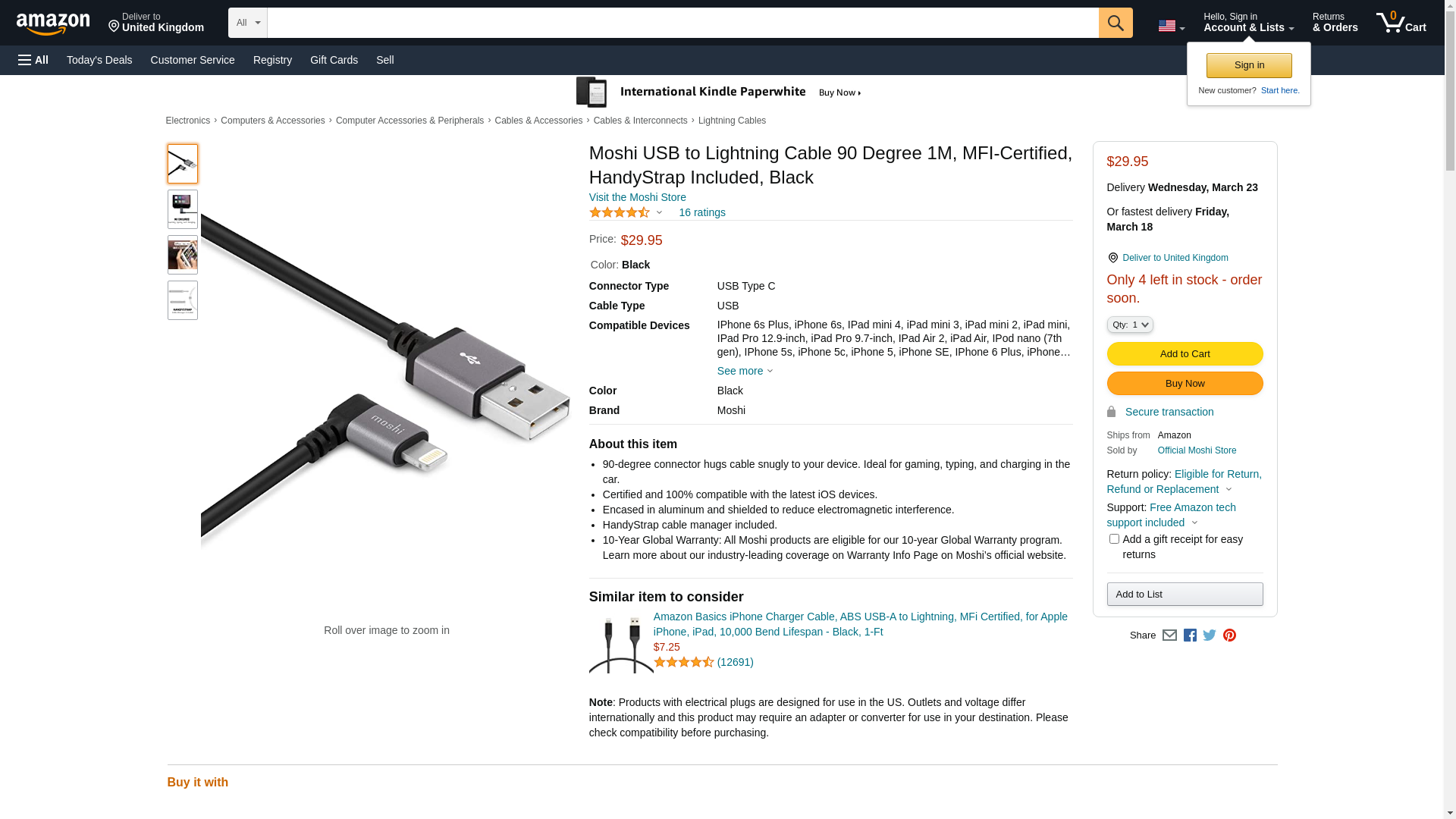
Task: Share via email envelope icon
Action: (1169, 635)
